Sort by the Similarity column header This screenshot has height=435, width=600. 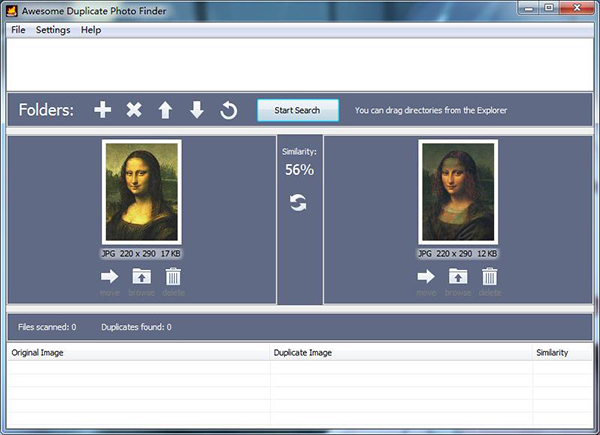click(562, 353)
